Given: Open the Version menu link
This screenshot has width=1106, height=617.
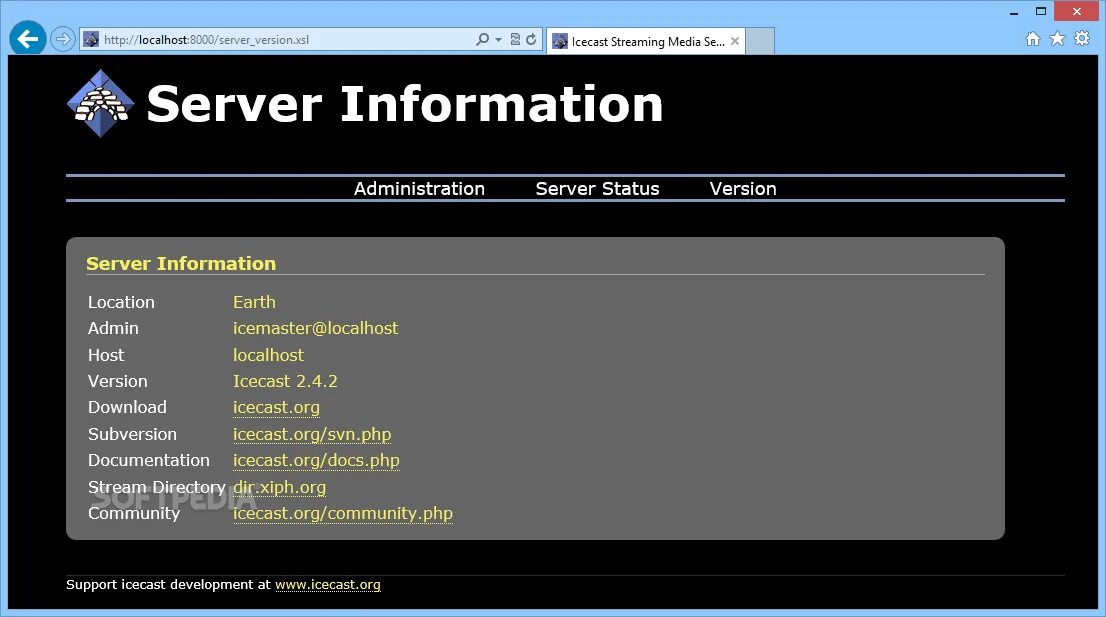Looking at the screenshot, I should [x=743, y=189].
